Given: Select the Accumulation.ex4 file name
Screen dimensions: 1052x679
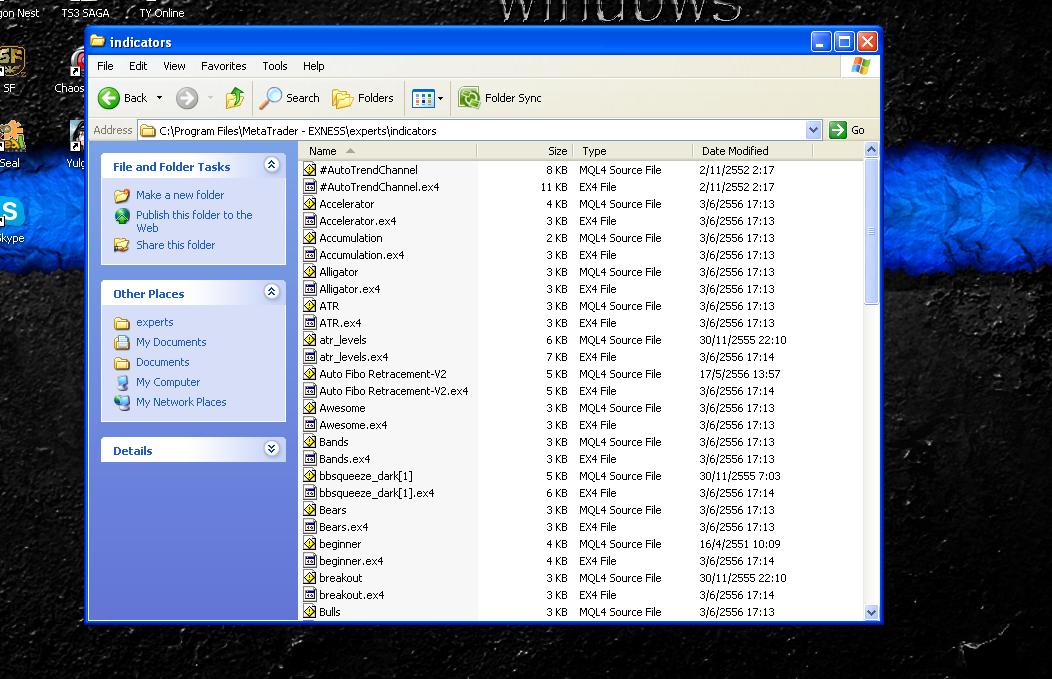Looking at the screenshot, I should pos(362,255).
